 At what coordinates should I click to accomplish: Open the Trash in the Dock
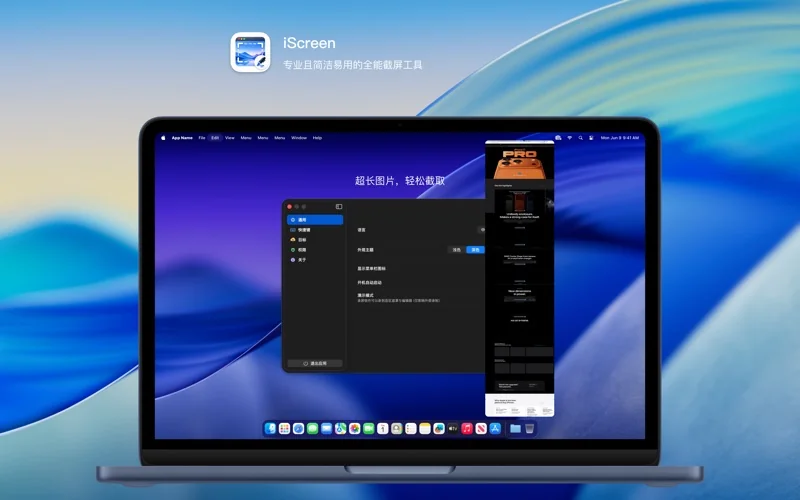click(530, 429)
